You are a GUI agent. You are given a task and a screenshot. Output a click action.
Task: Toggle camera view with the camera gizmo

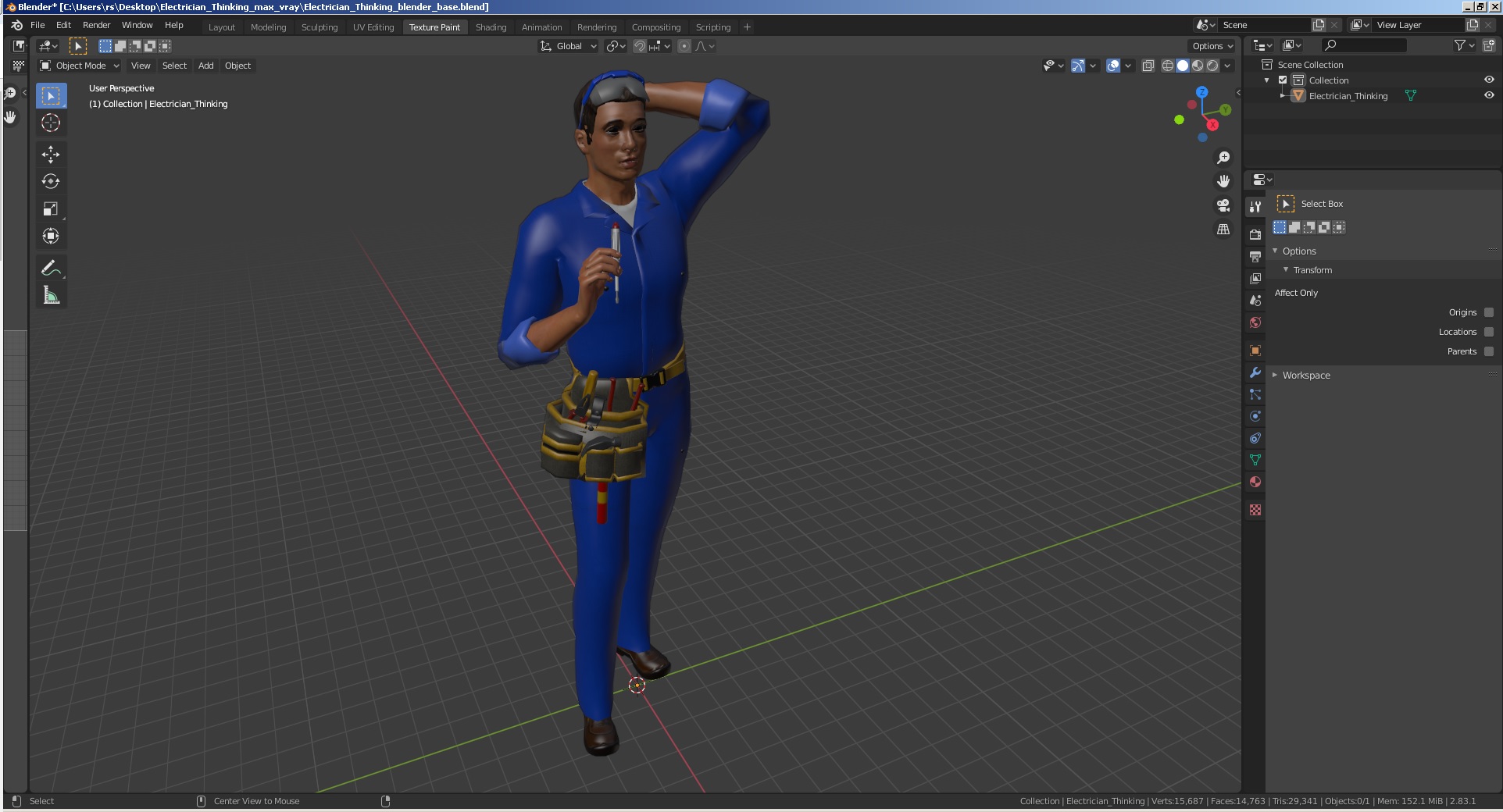(x=1223, y=205)
